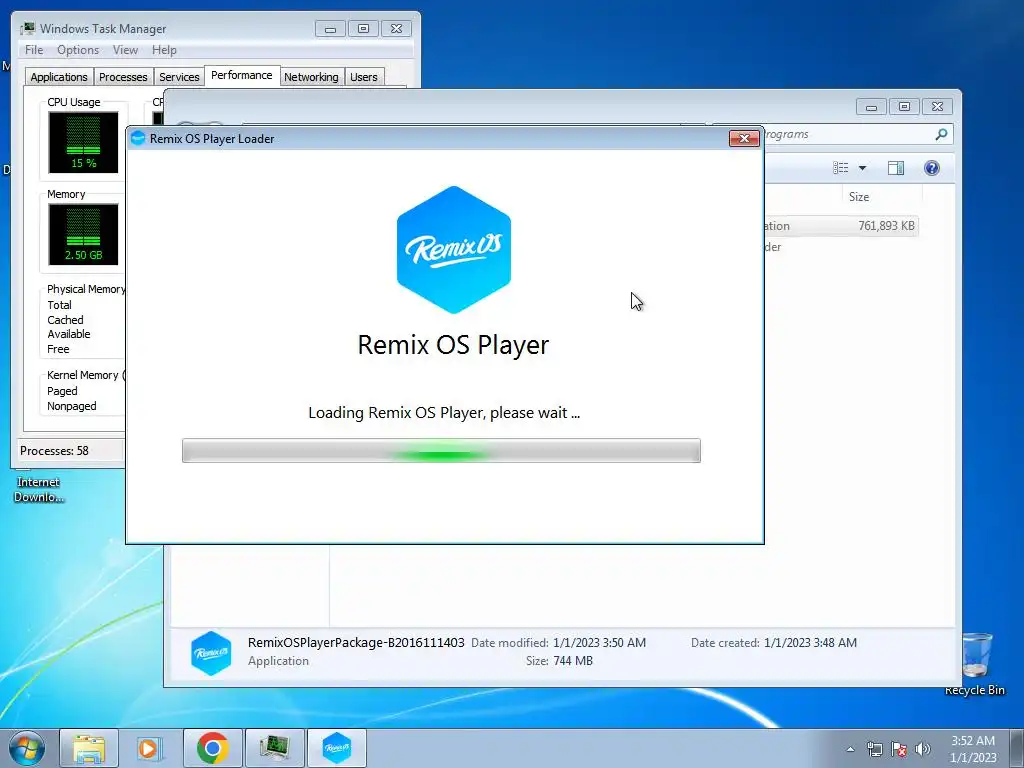1024x768 pixels.
Task: Click Date created 1/1/2023 3:48 AM value
Action: 810,643
